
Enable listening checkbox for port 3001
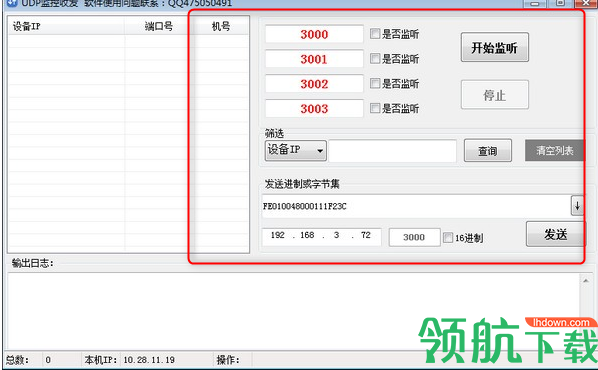pos(375,58)
